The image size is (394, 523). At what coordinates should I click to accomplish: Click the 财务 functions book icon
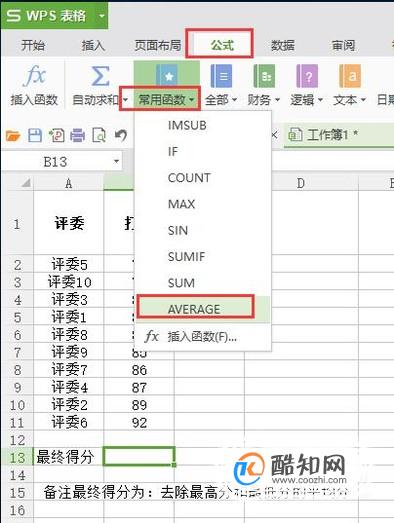click(x=264, y=76)
